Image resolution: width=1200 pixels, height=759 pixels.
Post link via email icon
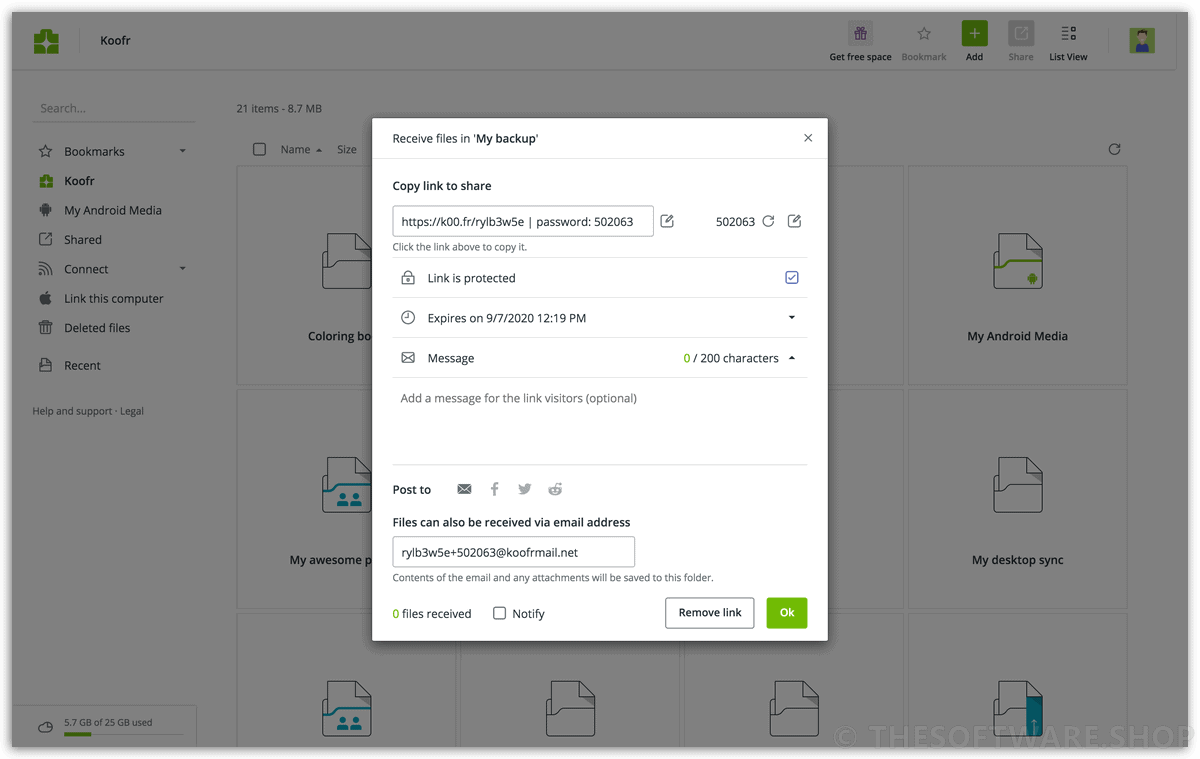pyautogui.click(x=464, y=489)
